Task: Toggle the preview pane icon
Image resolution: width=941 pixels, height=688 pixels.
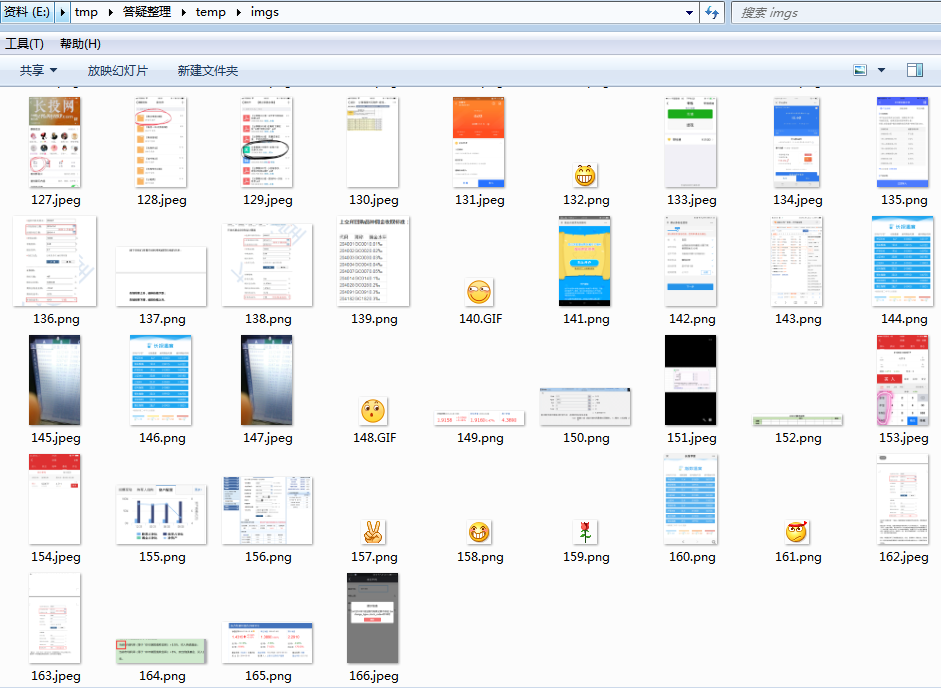Action: (915, 70)
